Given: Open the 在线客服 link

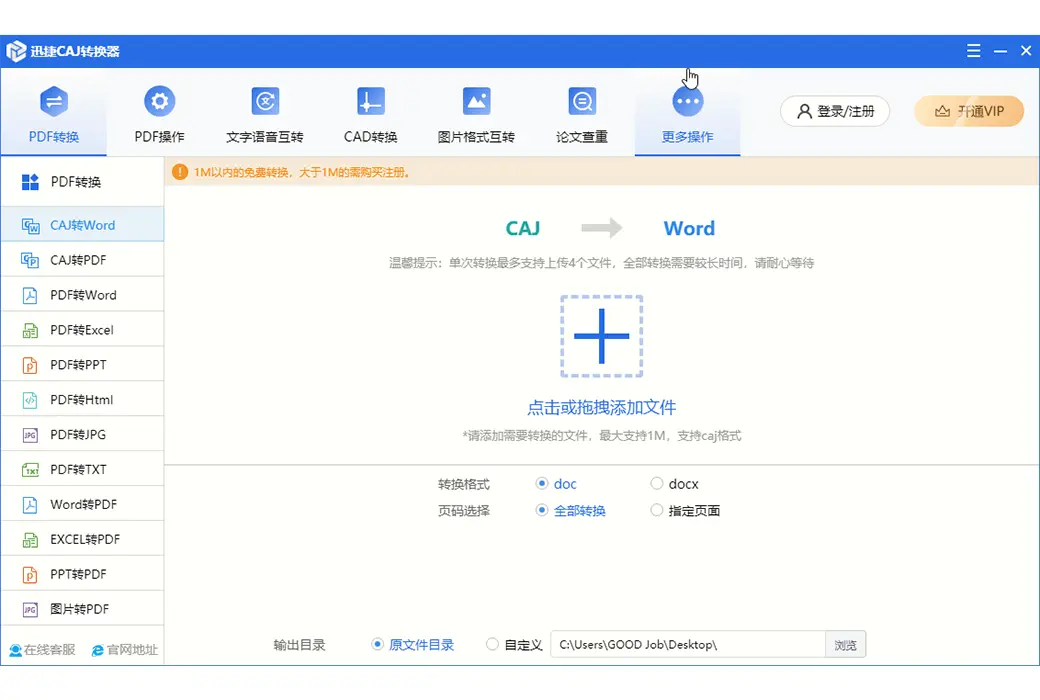Looking at the screenshot, I should 42,650.
